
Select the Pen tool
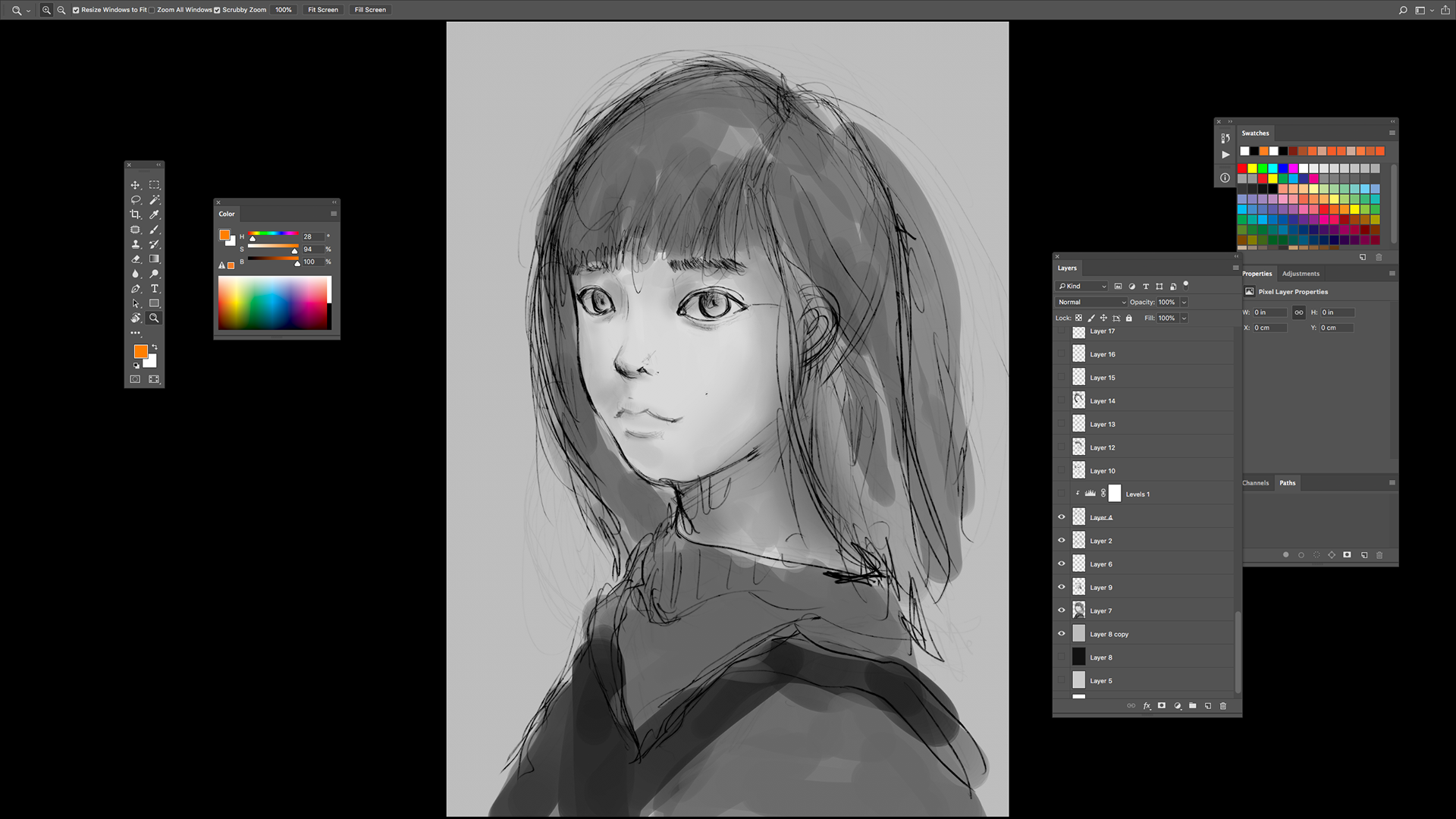tap(135, 289)
